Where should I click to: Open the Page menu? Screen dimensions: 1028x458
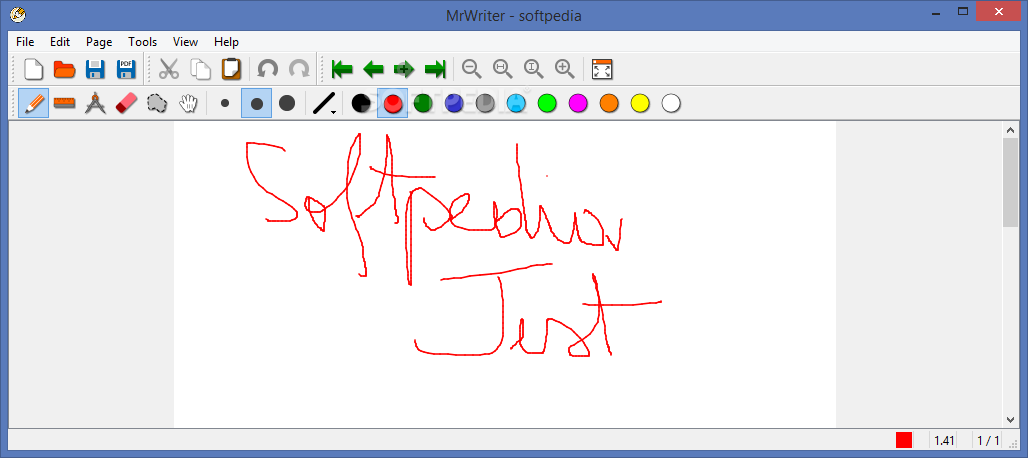[99, 41]
